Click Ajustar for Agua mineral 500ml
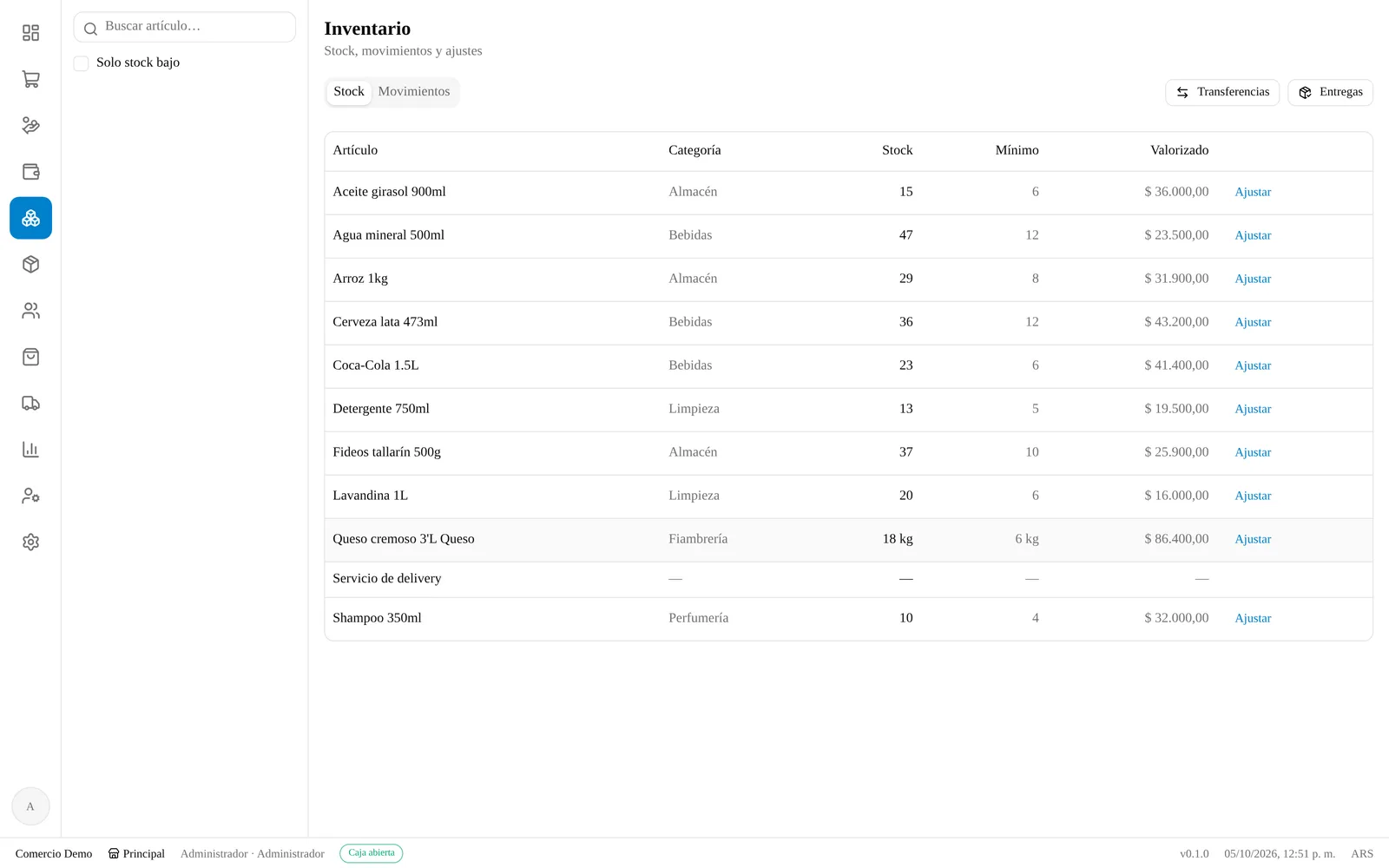1389x868 pixels. [x=1253, y=236]
